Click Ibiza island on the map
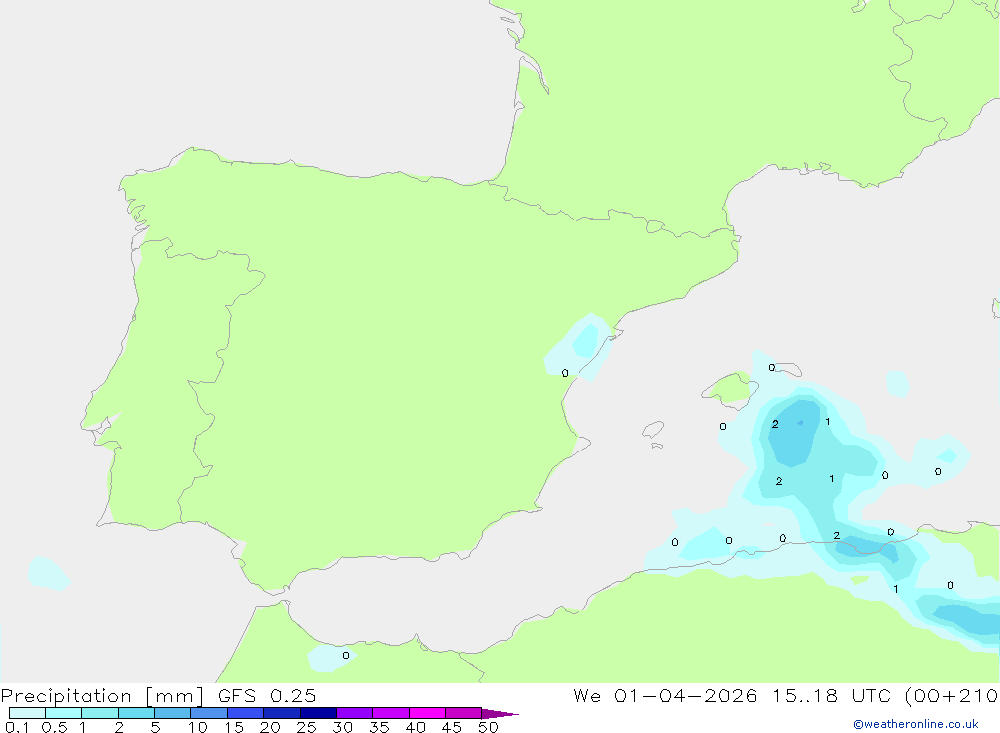 [653, 430]
